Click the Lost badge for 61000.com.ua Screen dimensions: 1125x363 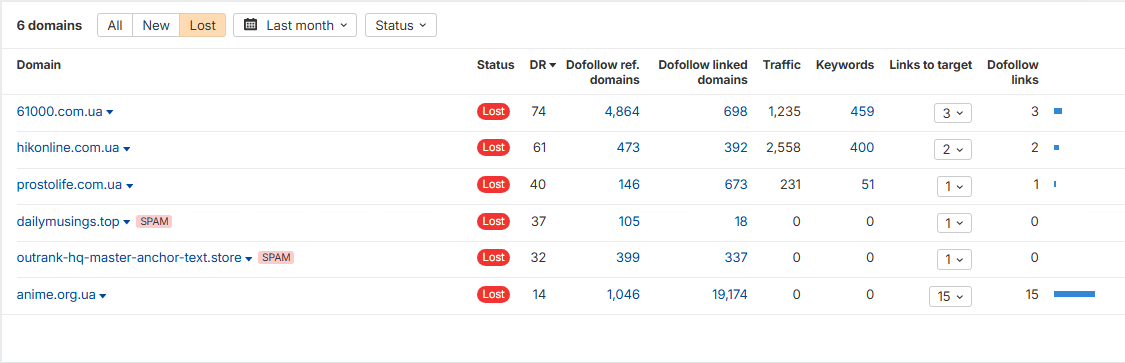pos(494,111)
